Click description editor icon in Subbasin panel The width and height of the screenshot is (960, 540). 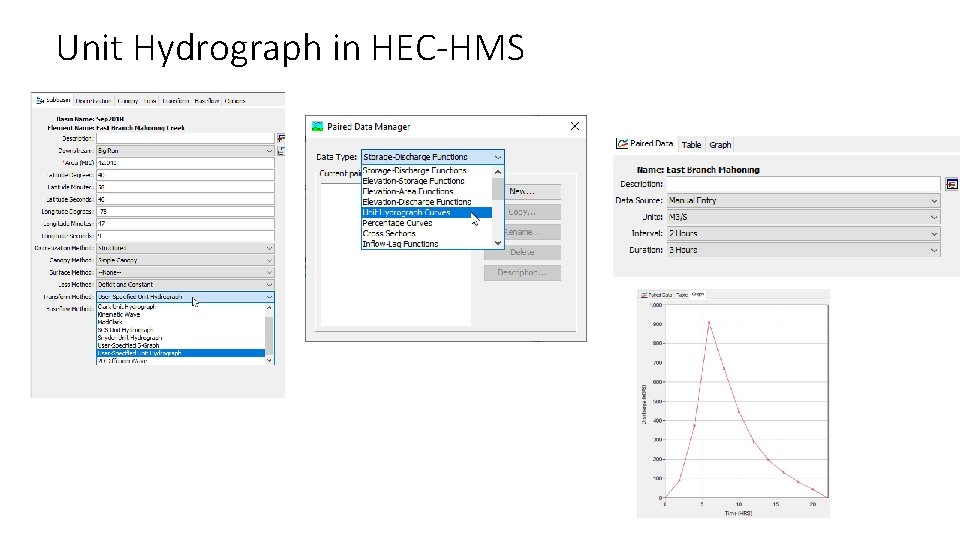(x=281, y=138)
